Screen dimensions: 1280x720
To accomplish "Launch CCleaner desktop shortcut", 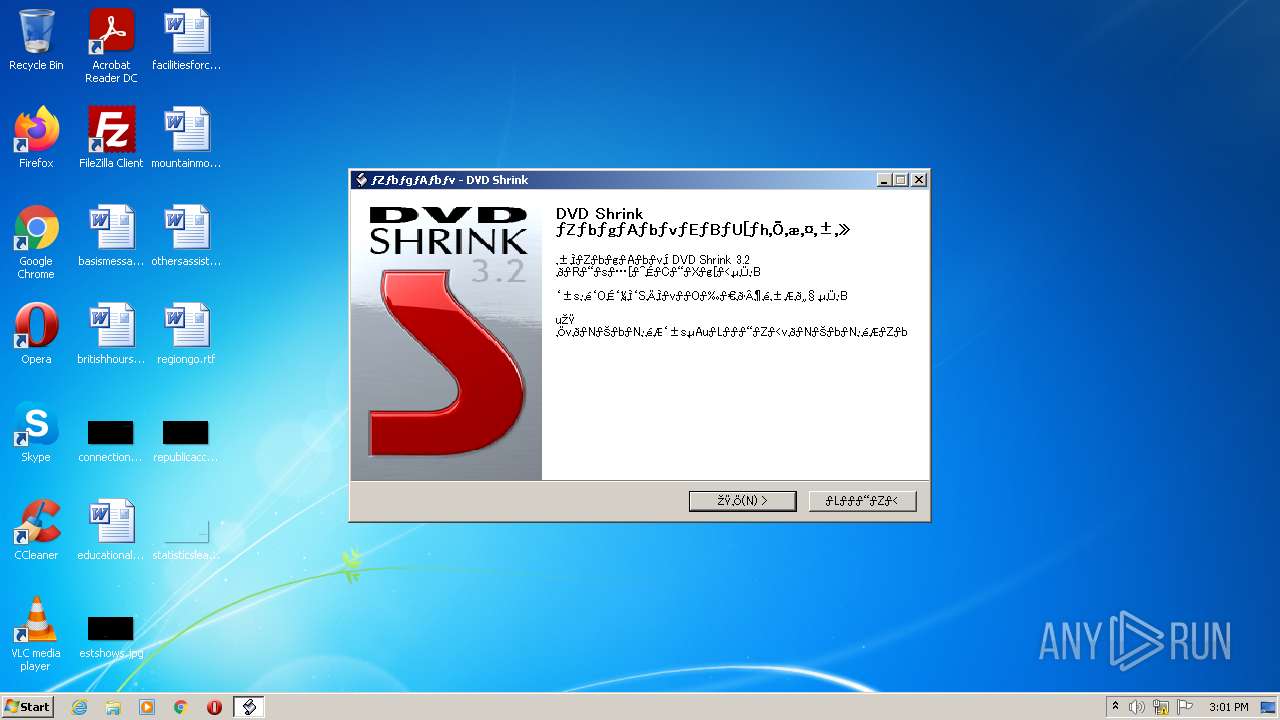I will click(36, 530).
